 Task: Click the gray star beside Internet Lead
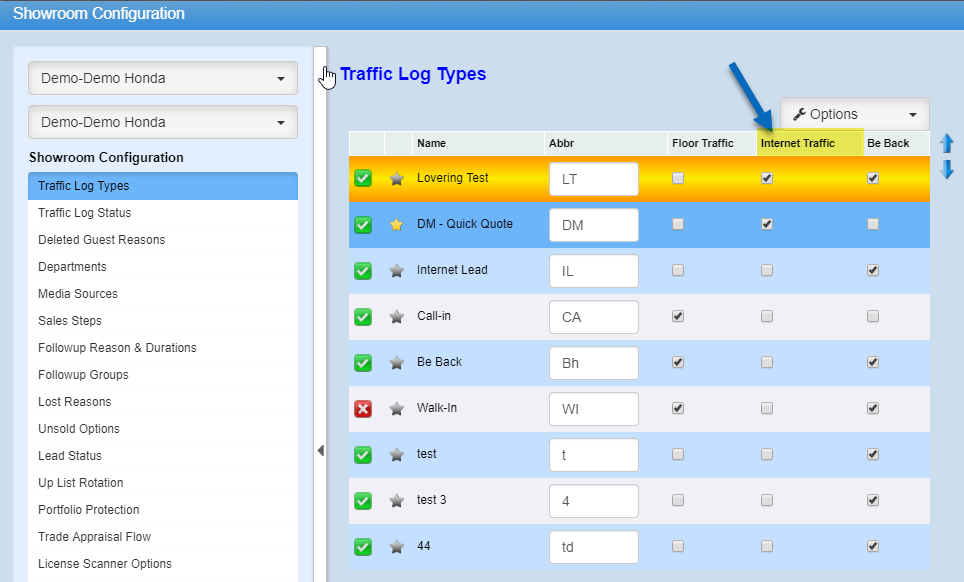397,270
